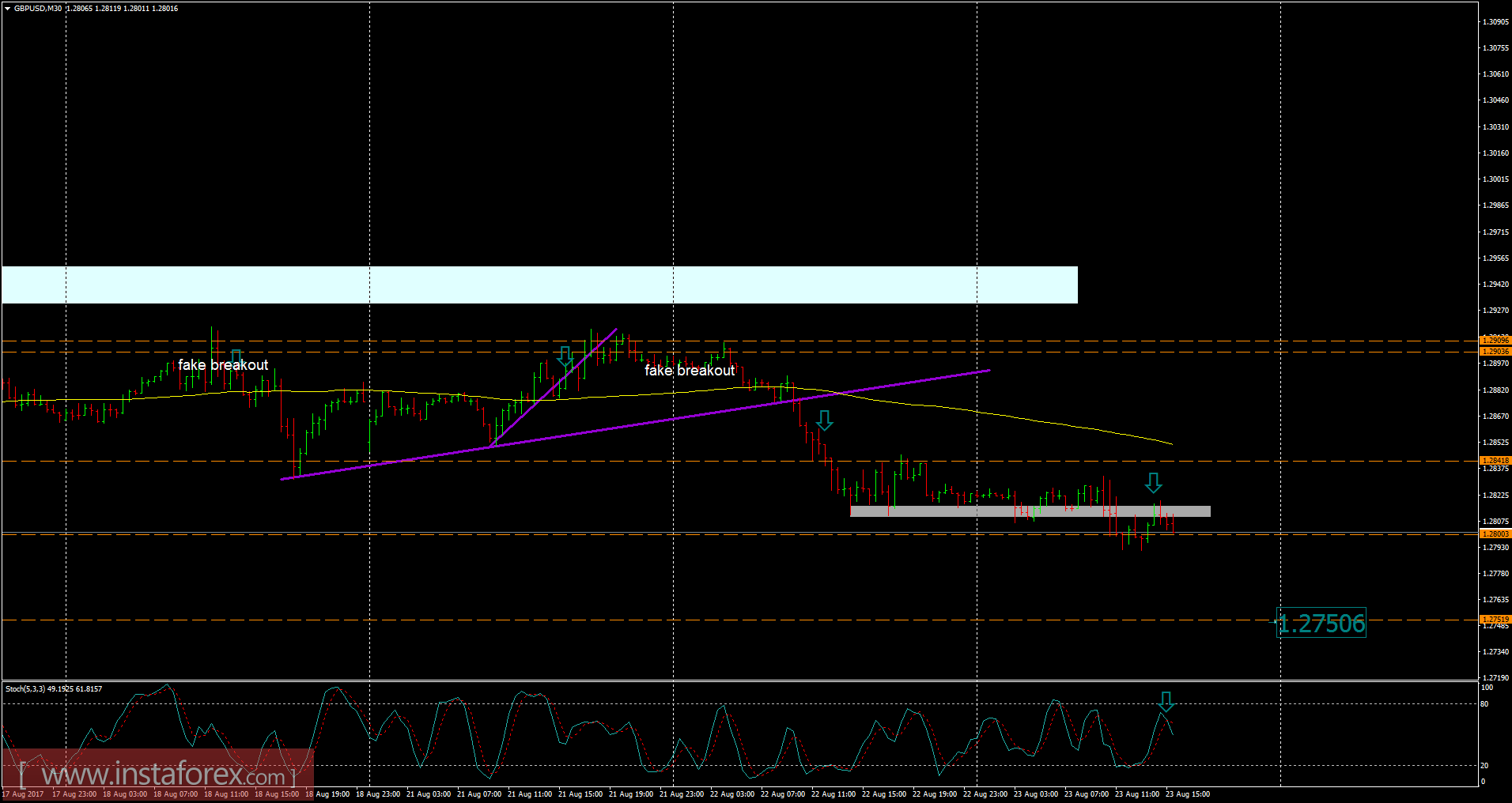
Task: Click the 1.29270 price on the scale
Action: click(1496, 311)
